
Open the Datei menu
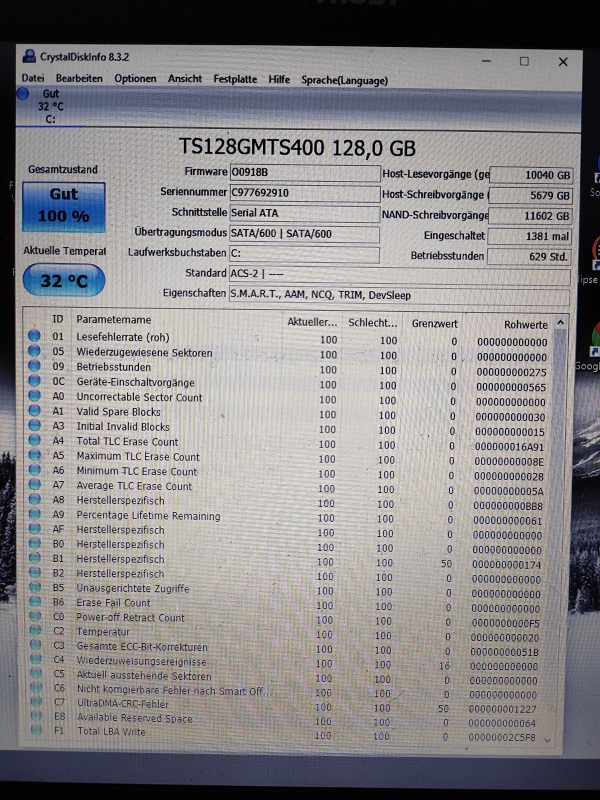[33, 78]
